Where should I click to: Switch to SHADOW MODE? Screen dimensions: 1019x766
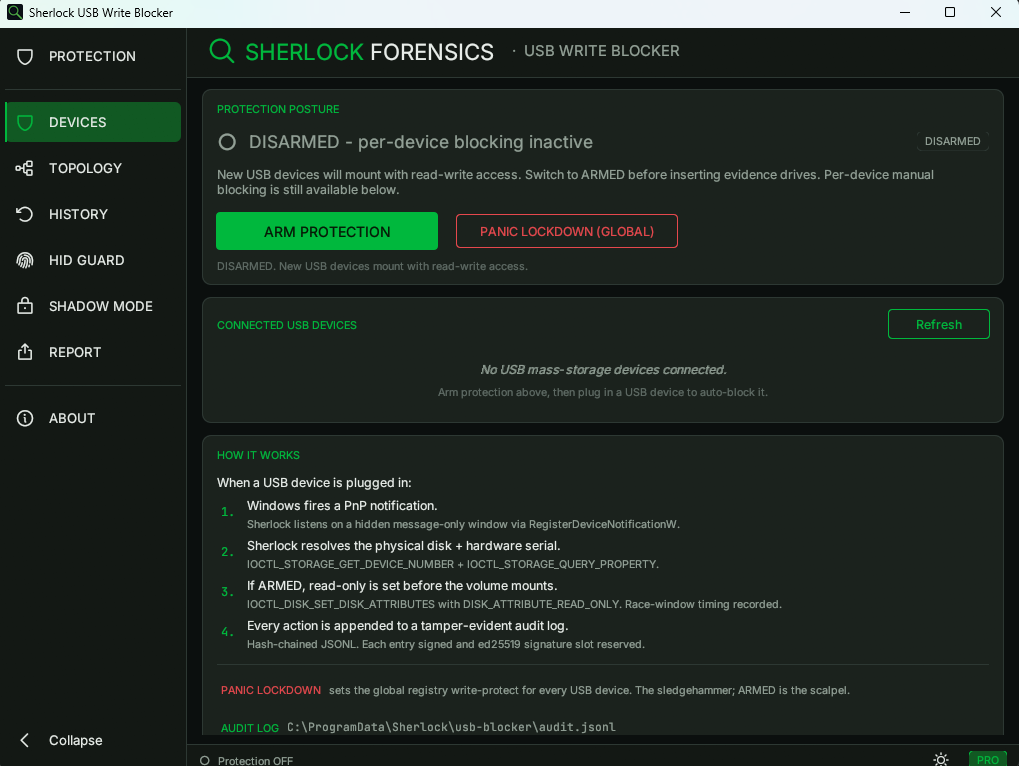[x=93, y=306]
